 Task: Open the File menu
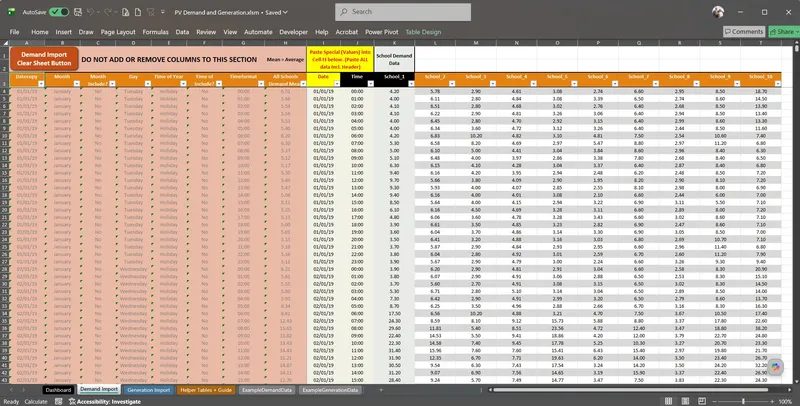pyautogui.click(x=14, y=32)
